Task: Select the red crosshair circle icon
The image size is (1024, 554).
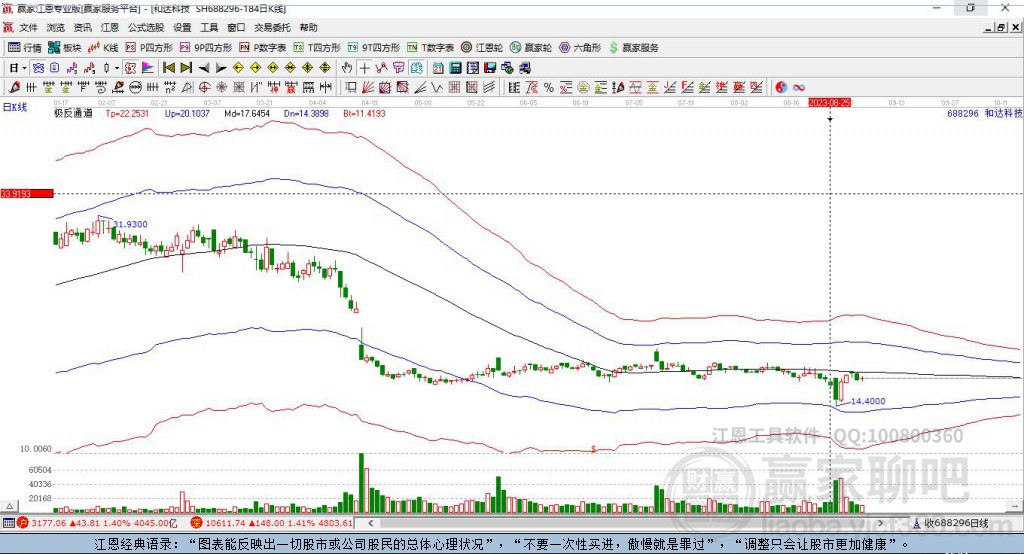Action: tap(204, 88)
